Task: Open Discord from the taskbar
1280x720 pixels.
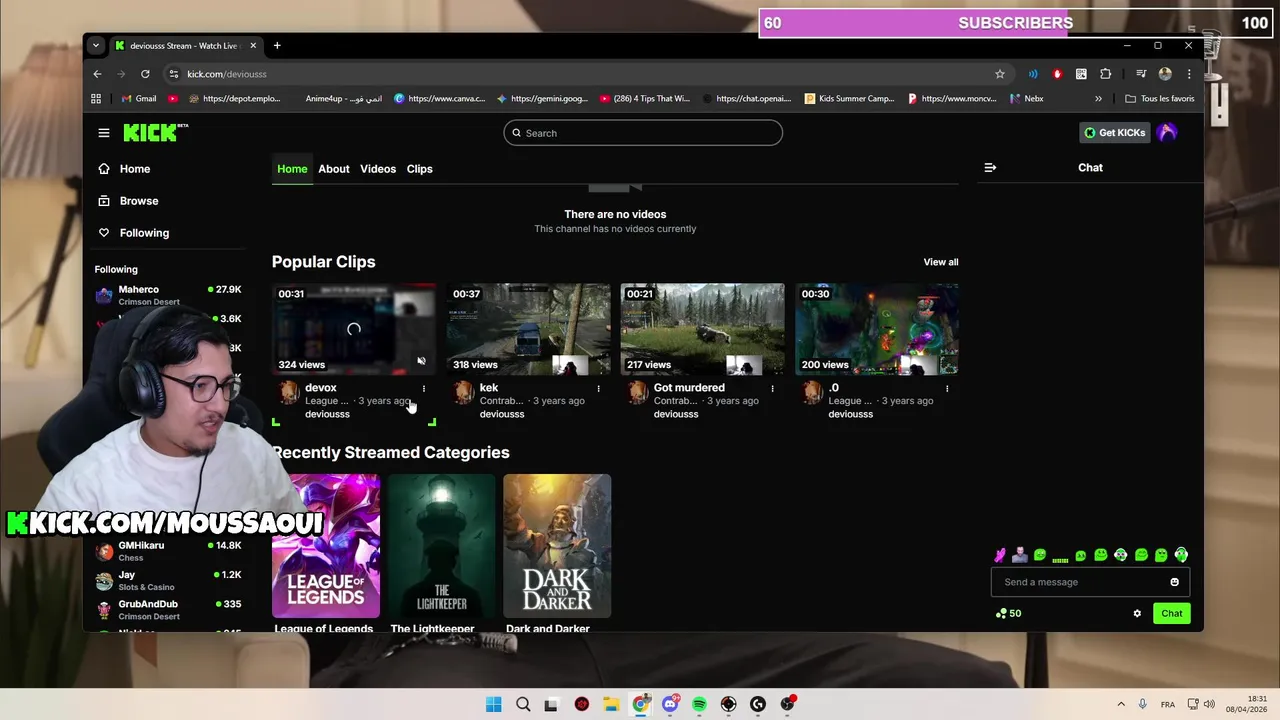Action: pos(670,704)
